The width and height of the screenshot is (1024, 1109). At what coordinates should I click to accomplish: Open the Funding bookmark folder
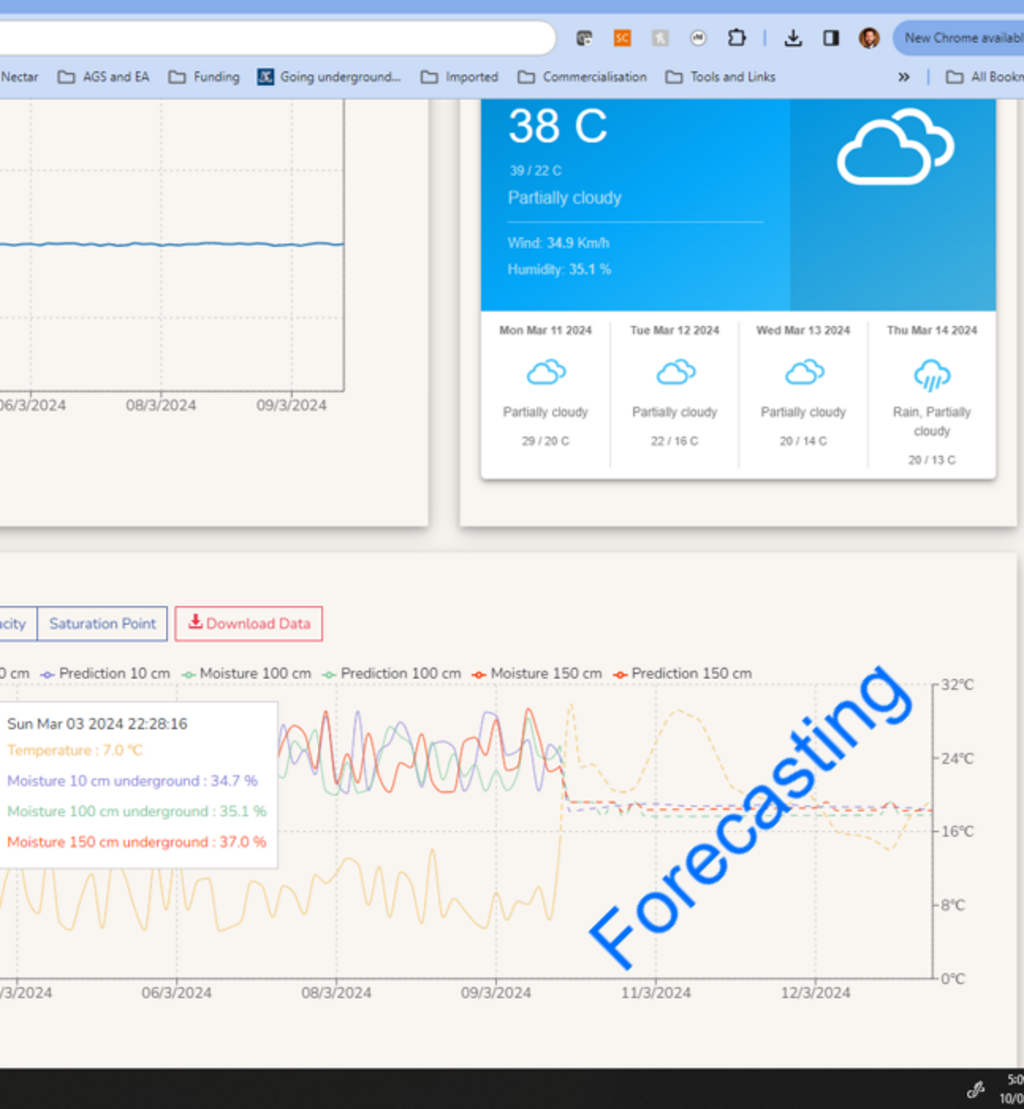[204, 77]
